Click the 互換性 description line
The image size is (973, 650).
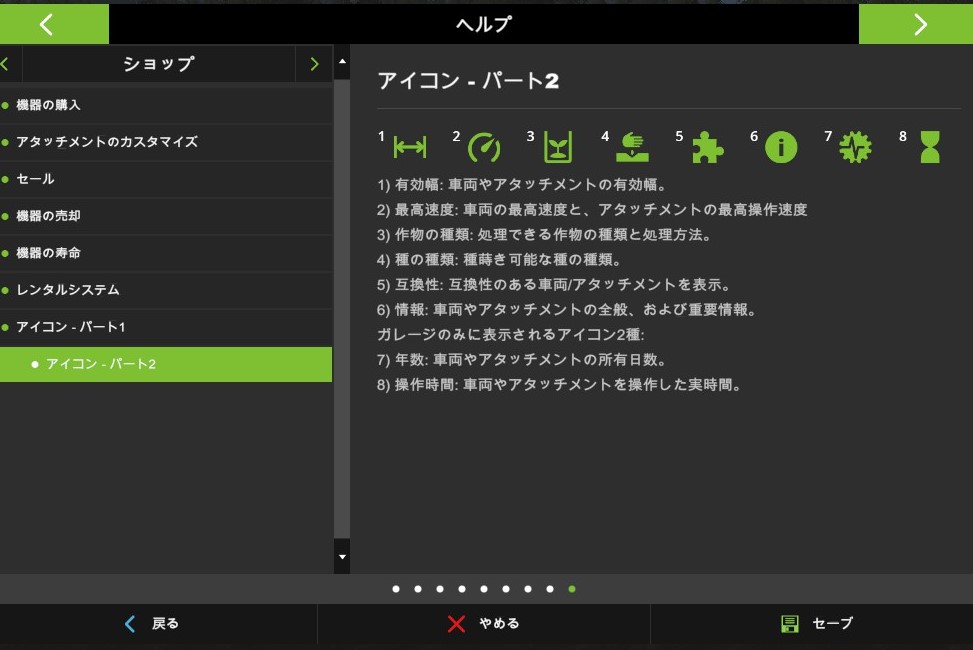point(554,285)
